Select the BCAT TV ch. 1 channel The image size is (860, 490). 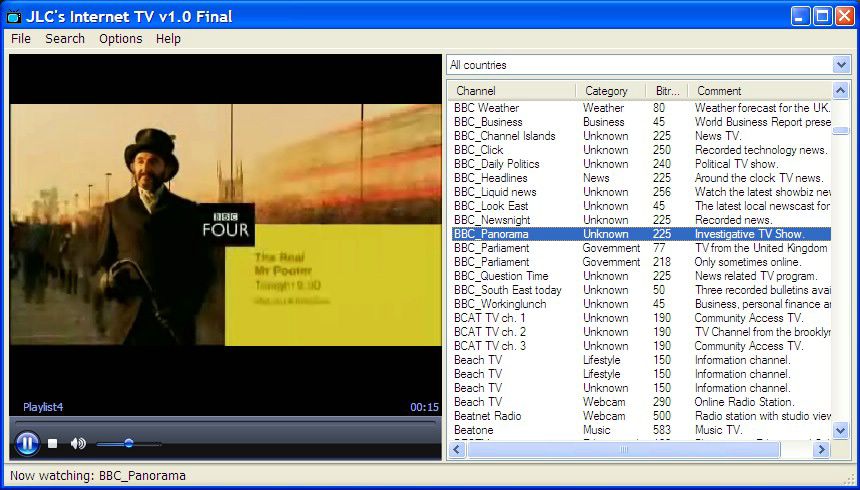click(641, 318)
